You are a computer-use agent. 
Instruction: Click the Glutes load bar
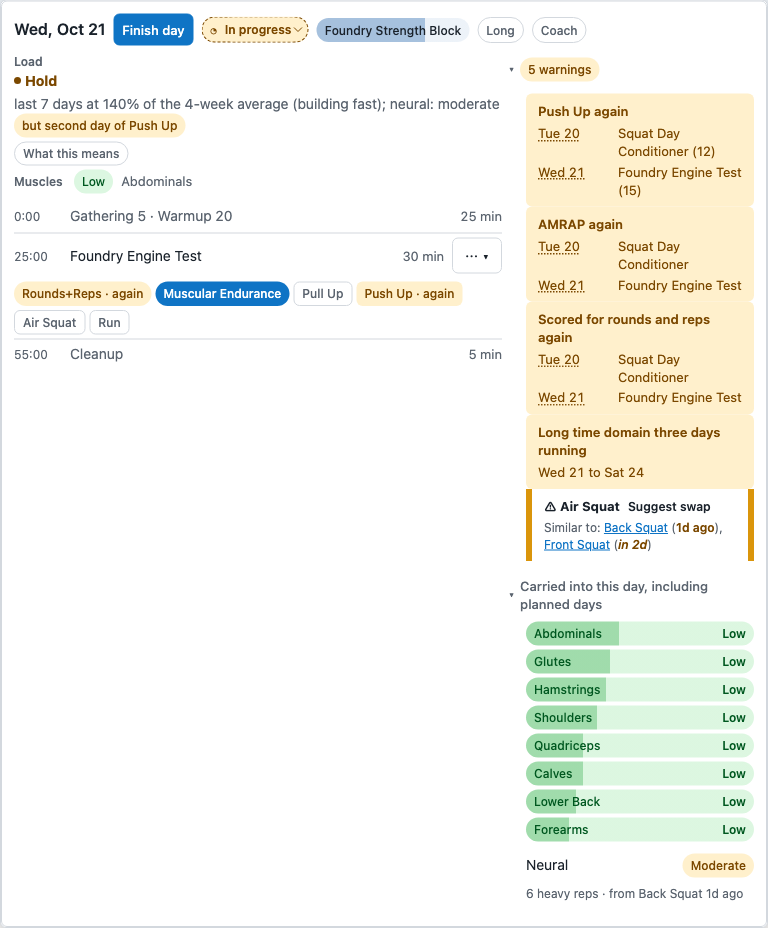click(640, 662)
